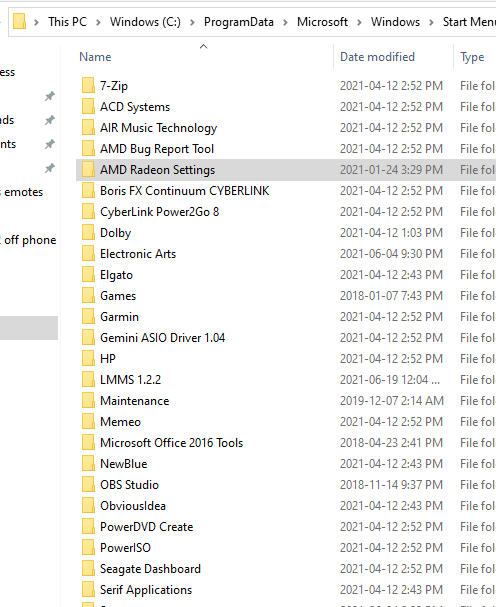Expand the chevron after Windows (C:)

(192, 22)
